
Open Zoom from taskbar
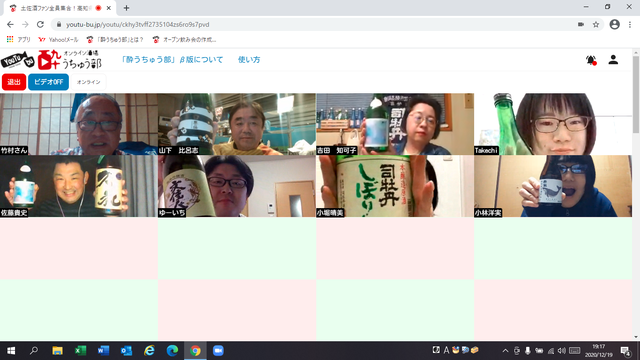[218, 351]
